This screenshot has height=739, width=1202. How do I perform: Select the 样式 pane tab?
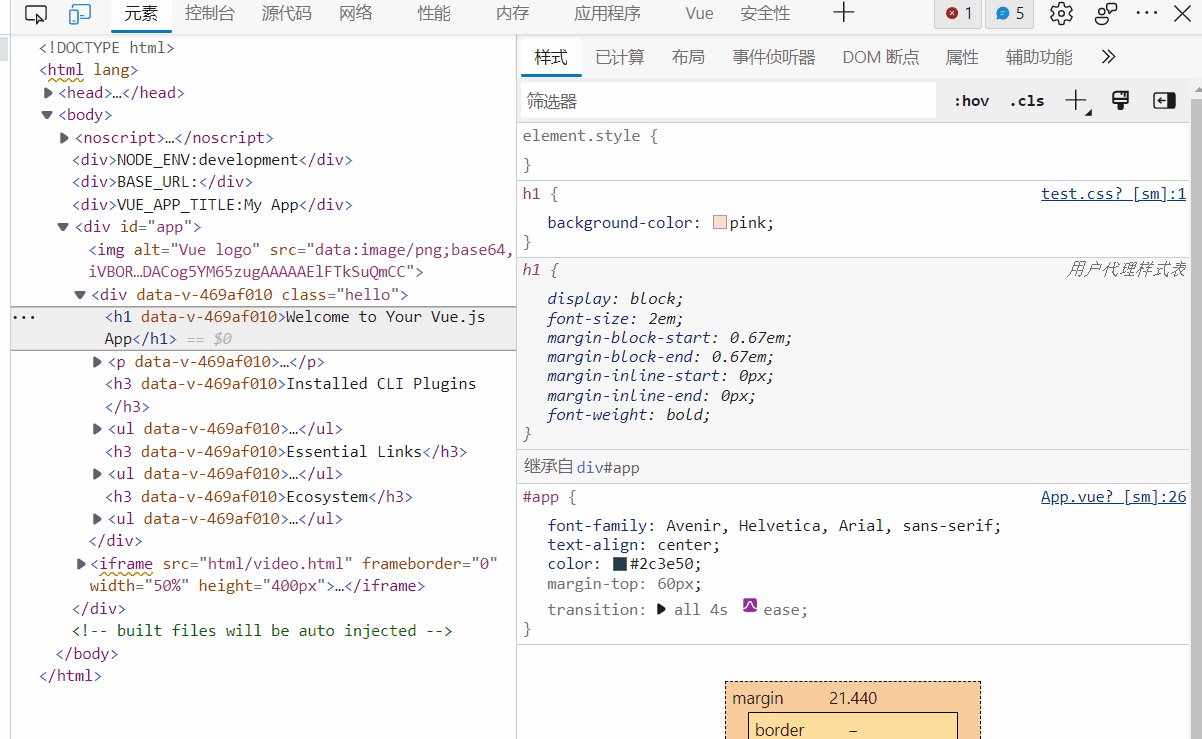(551, 57)
